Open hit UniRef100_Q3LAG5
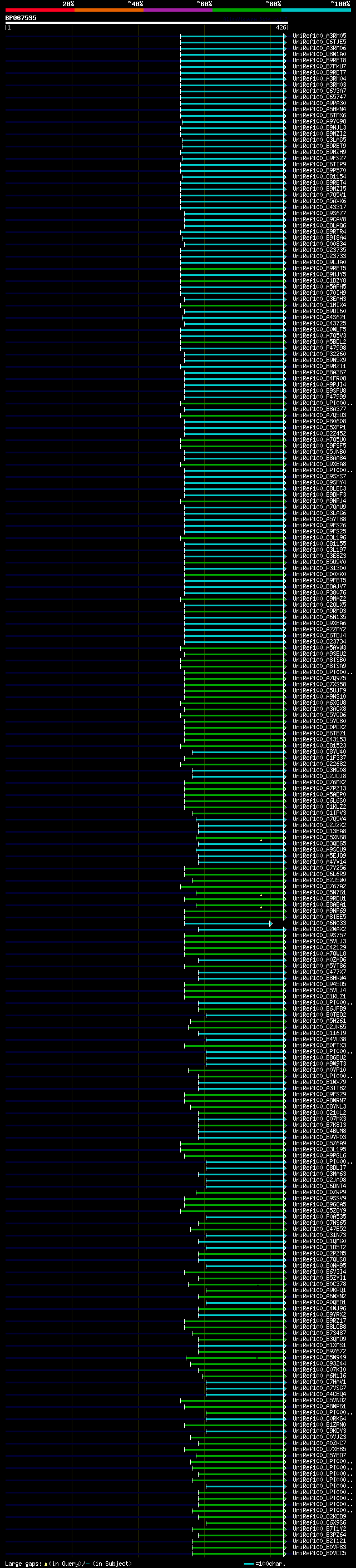The height and width of the screenshot is (1568, 356). click(319, 140)
